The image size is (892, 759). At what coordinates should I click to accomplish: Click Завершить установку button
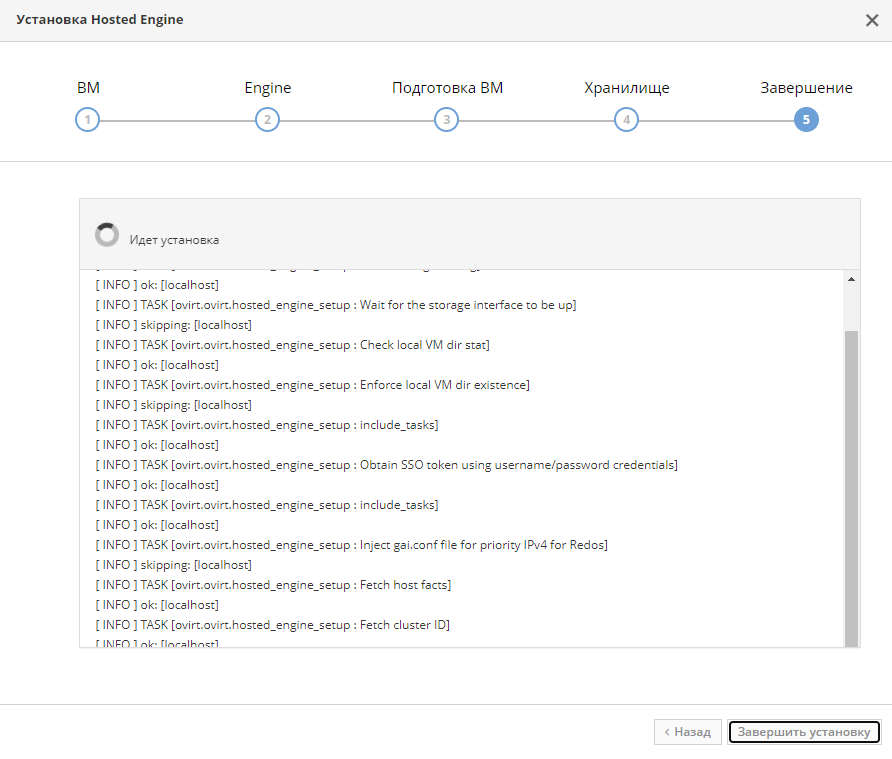tap(804, 732)
